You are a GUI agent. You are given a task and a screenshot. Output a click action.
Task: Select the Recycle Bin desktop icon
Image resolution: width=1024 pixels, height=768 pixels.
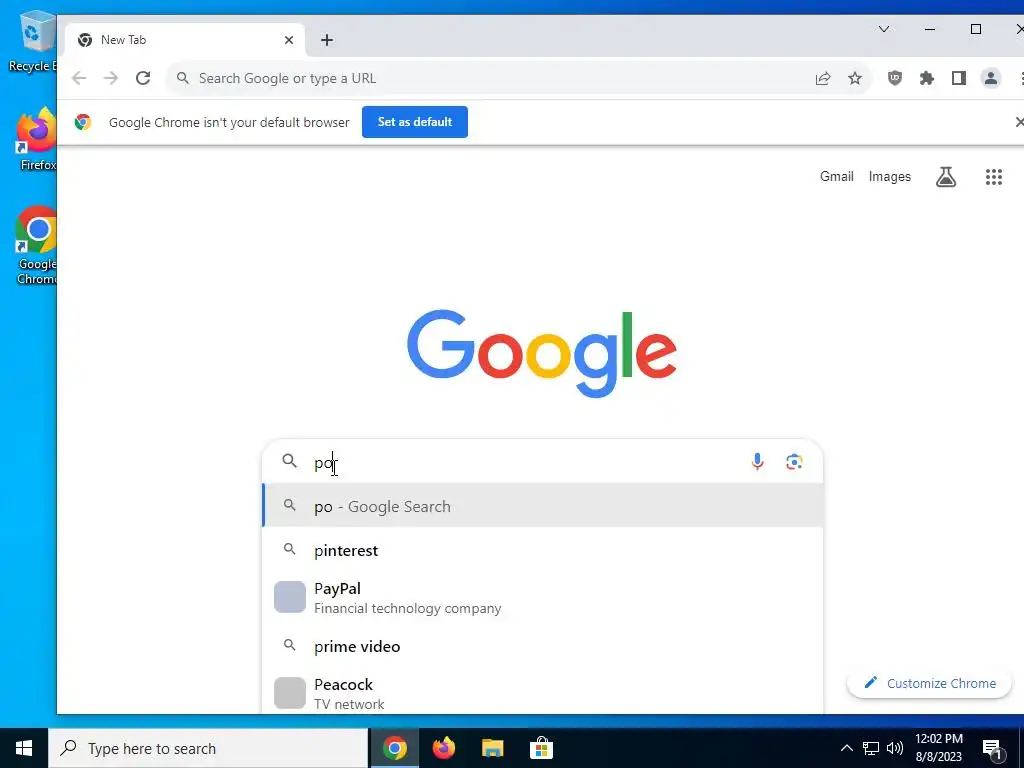(x=33, y=42)
